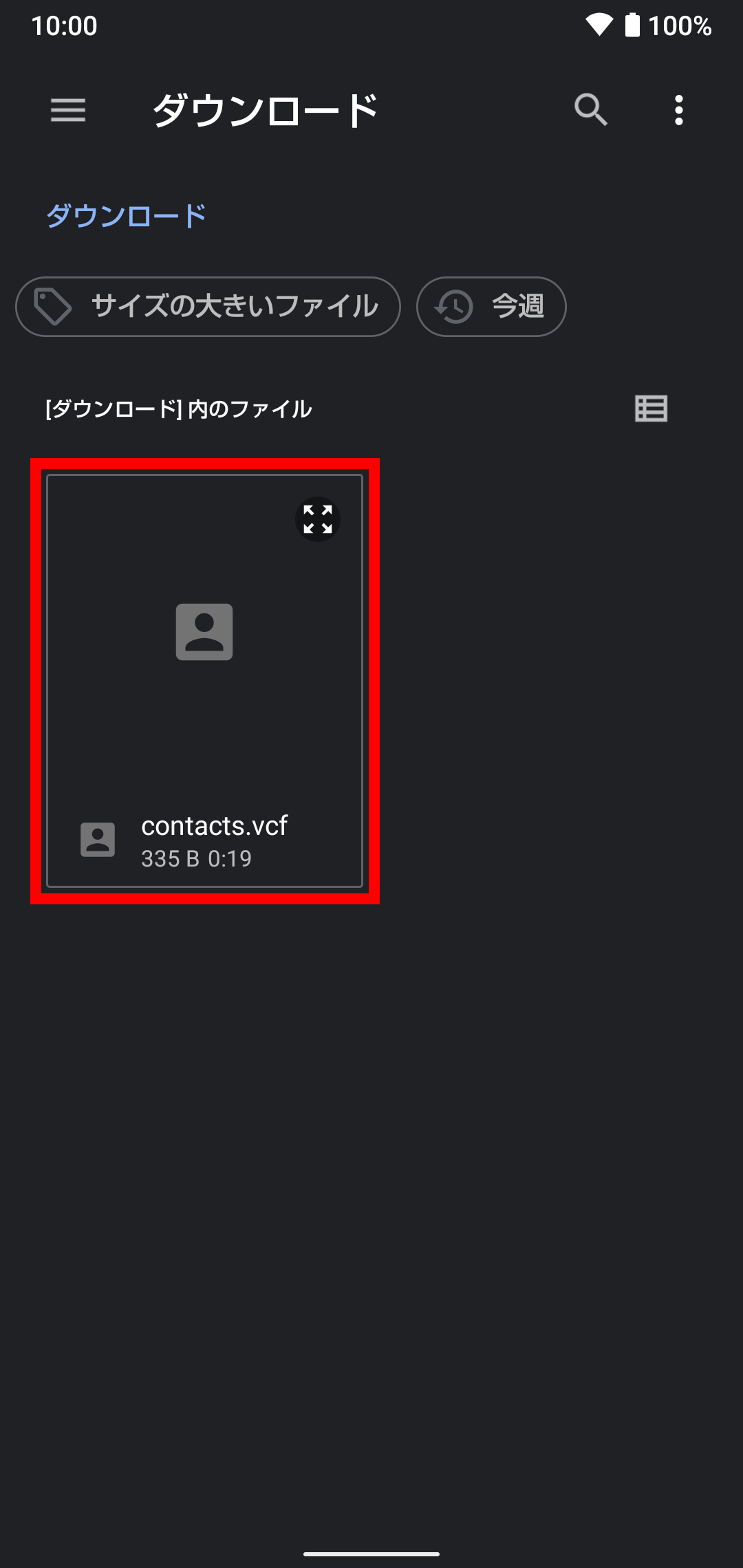743x1568 pixels.
Task: Tap the 335 B 0:19 file details
Action: 196,859
